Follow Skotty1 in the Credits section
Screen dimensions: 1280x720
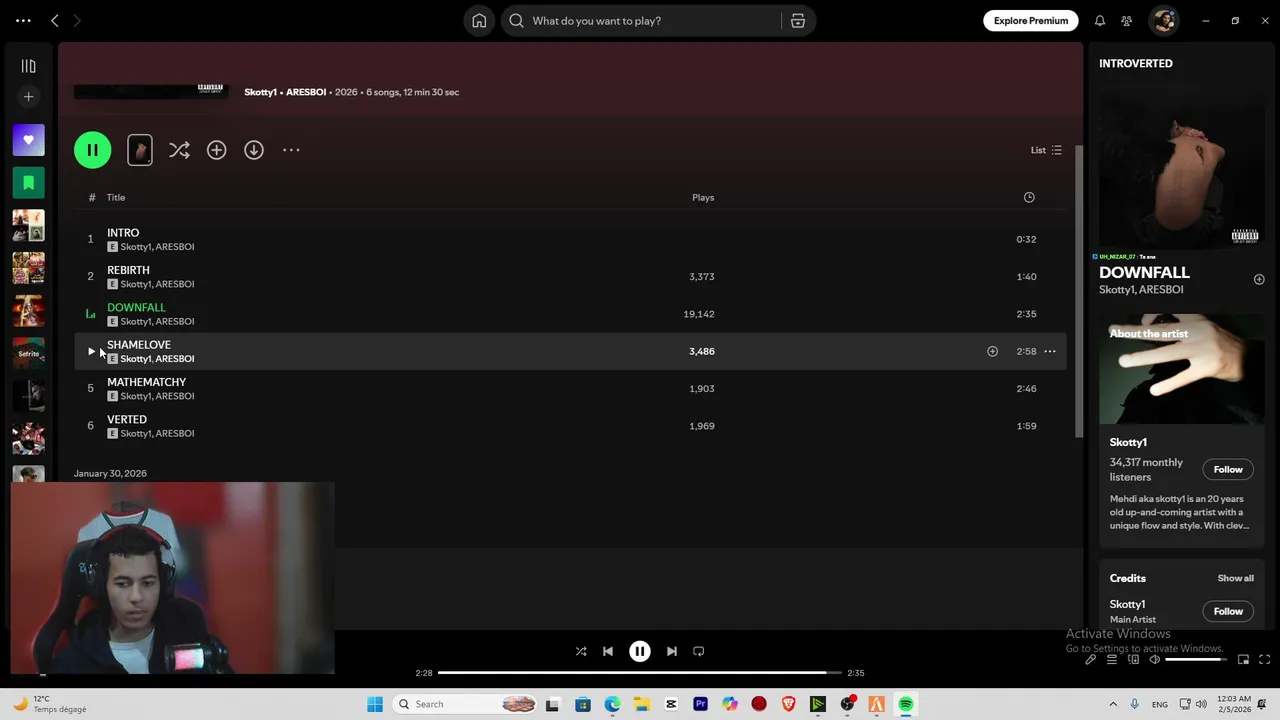pos(1228,611)
